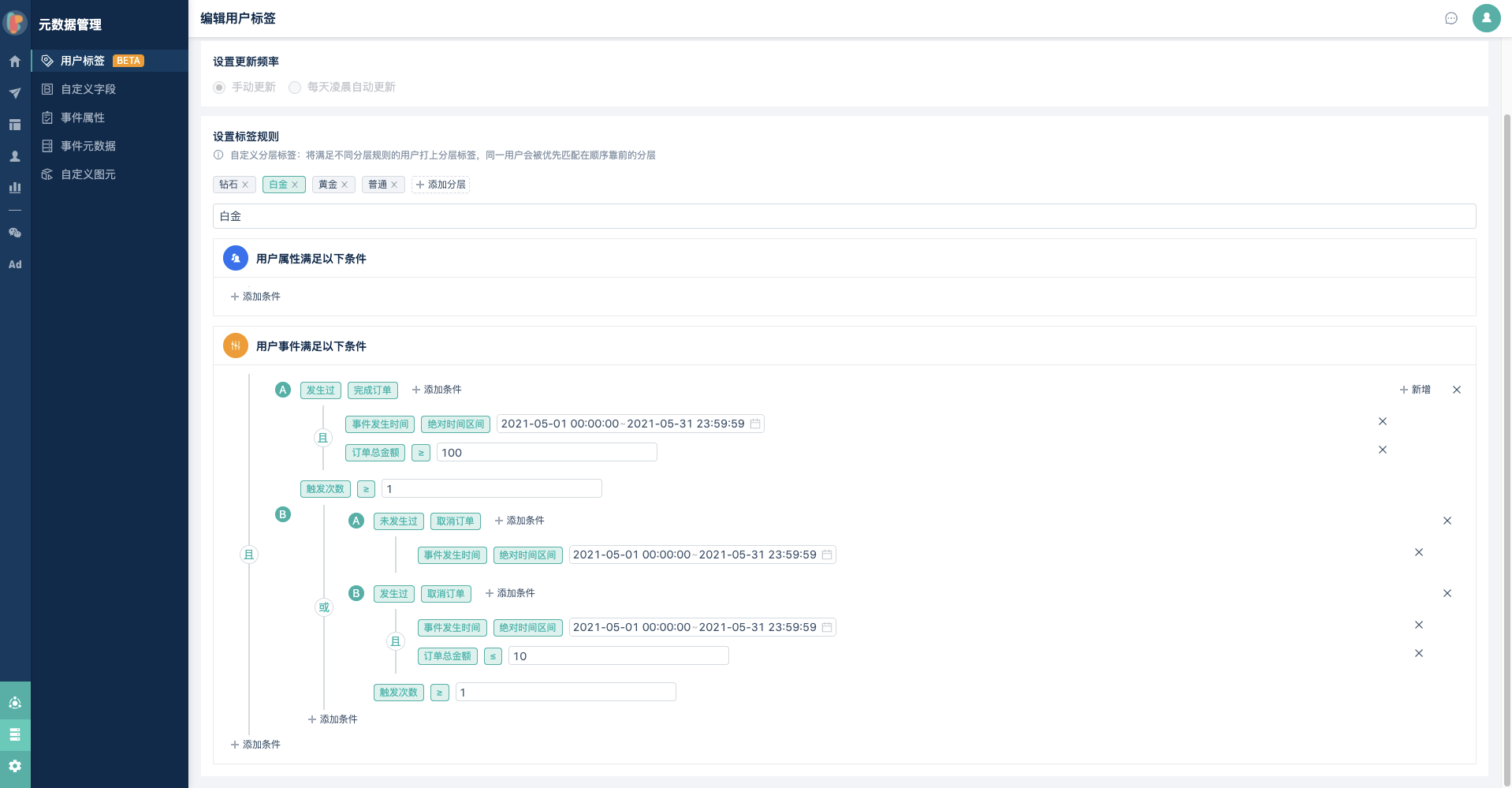Click the amount field containing 10

[619, 655]
